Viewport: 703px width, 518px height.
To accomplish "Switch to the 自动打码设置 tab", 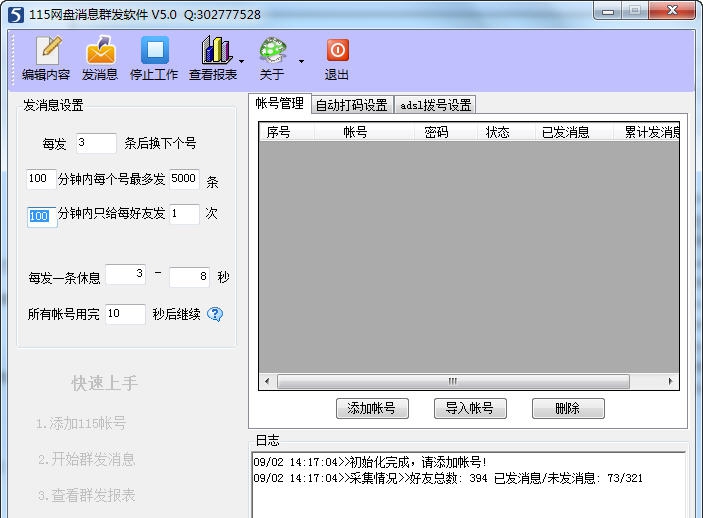I will 352,105.
